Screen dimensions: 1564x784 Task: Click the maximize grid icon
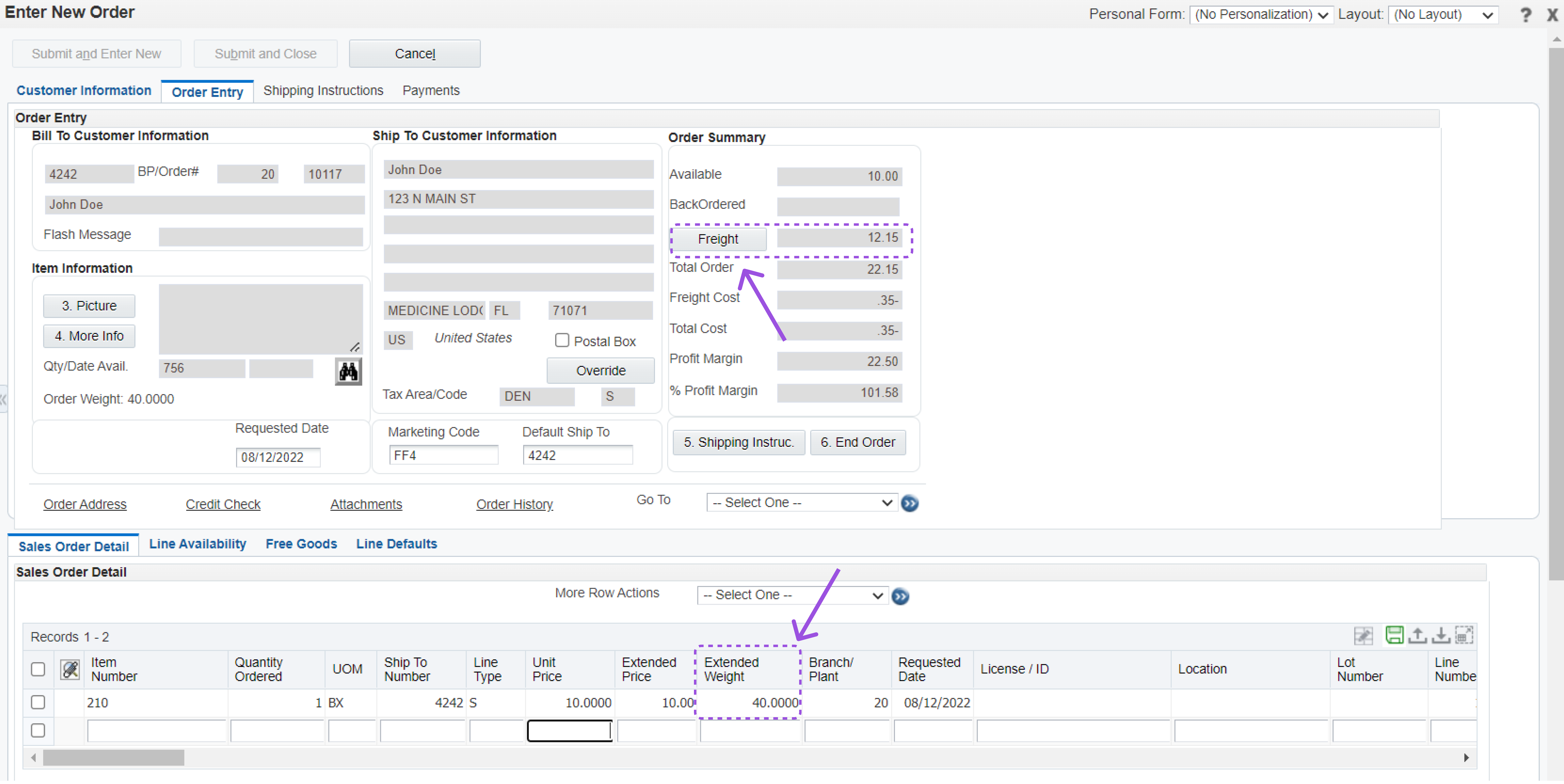click(1464, 635)
